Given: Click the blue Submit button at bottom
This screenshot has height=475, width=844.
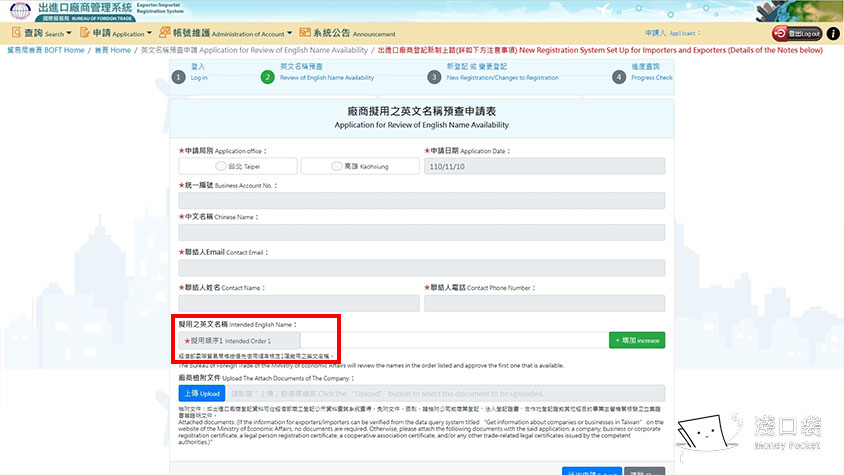Looking at the screenshot, I should tap(592, 471).
